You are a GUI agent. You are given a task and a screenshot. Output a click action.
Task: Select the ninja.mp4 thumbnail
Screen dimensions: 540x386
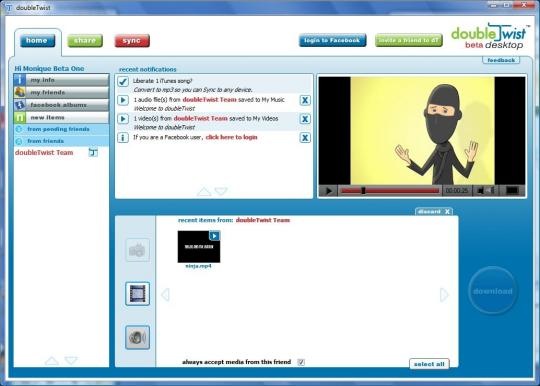(x=199, y=247)
